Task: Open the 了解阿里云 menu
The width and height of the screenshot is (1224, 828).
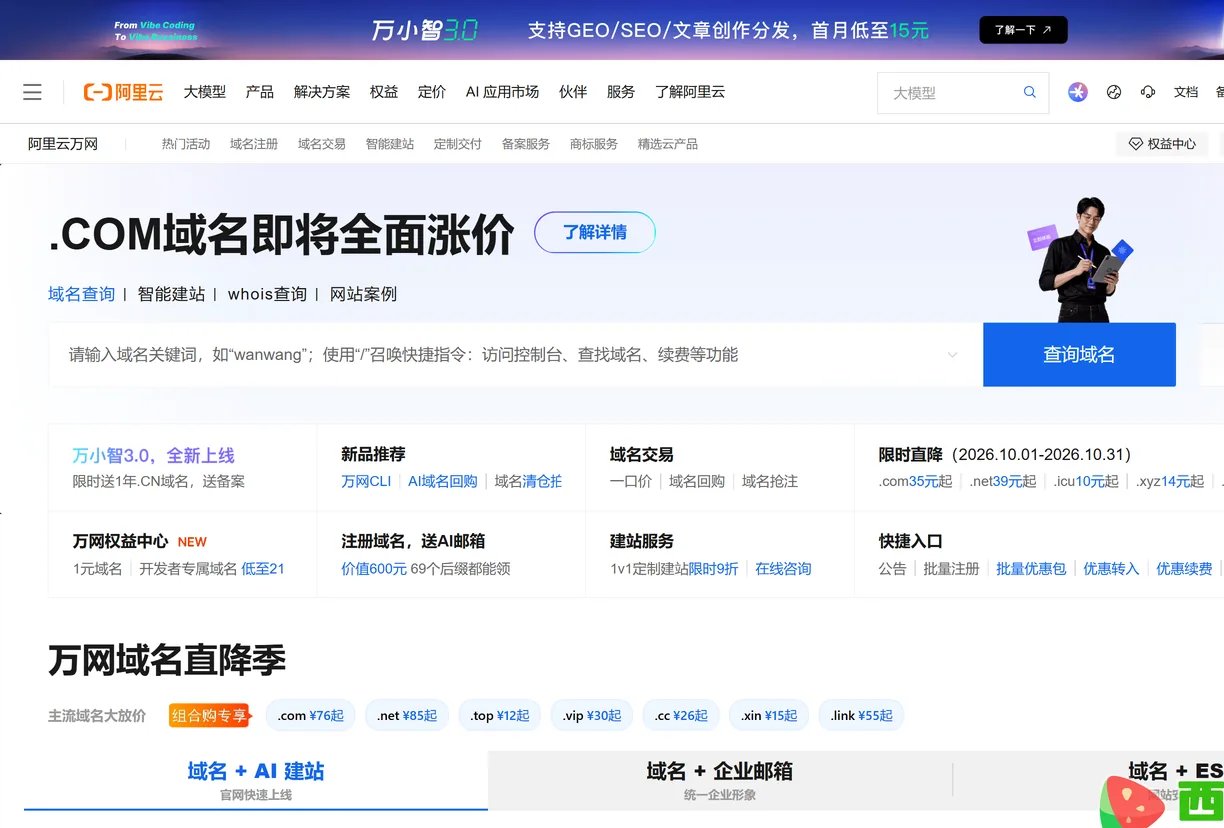Action: point(690,92)
